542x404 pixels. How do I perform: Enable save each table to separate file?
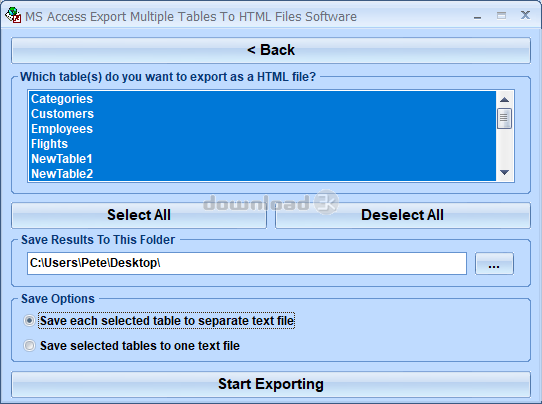[29, 321]
